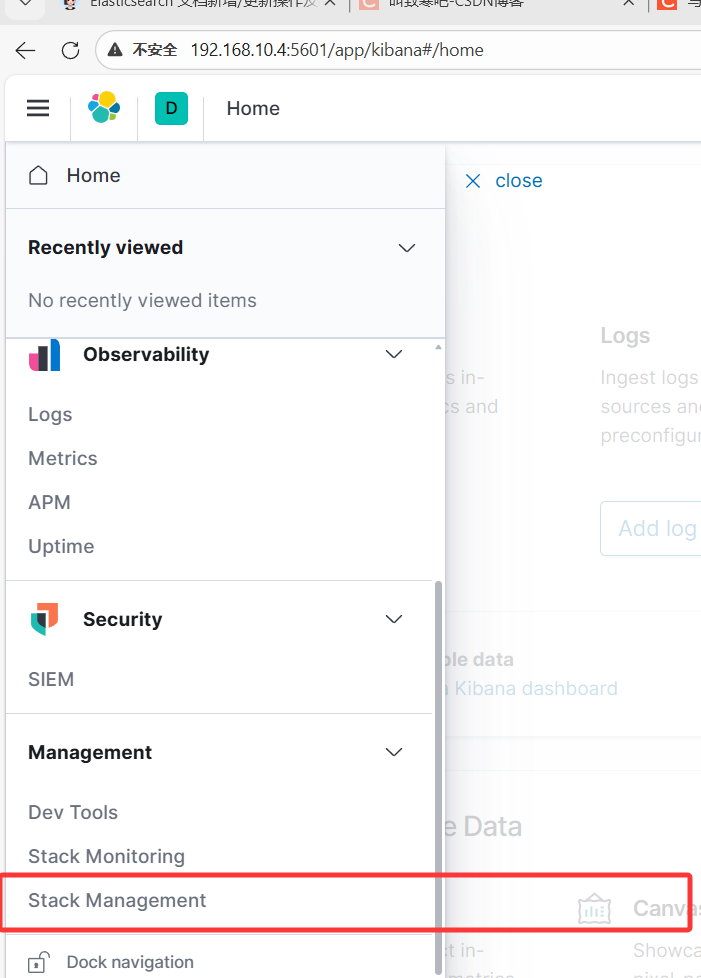Click the browser address bar URL
The width and height of the screenshot is (701, 978).
tap(337, 50)
